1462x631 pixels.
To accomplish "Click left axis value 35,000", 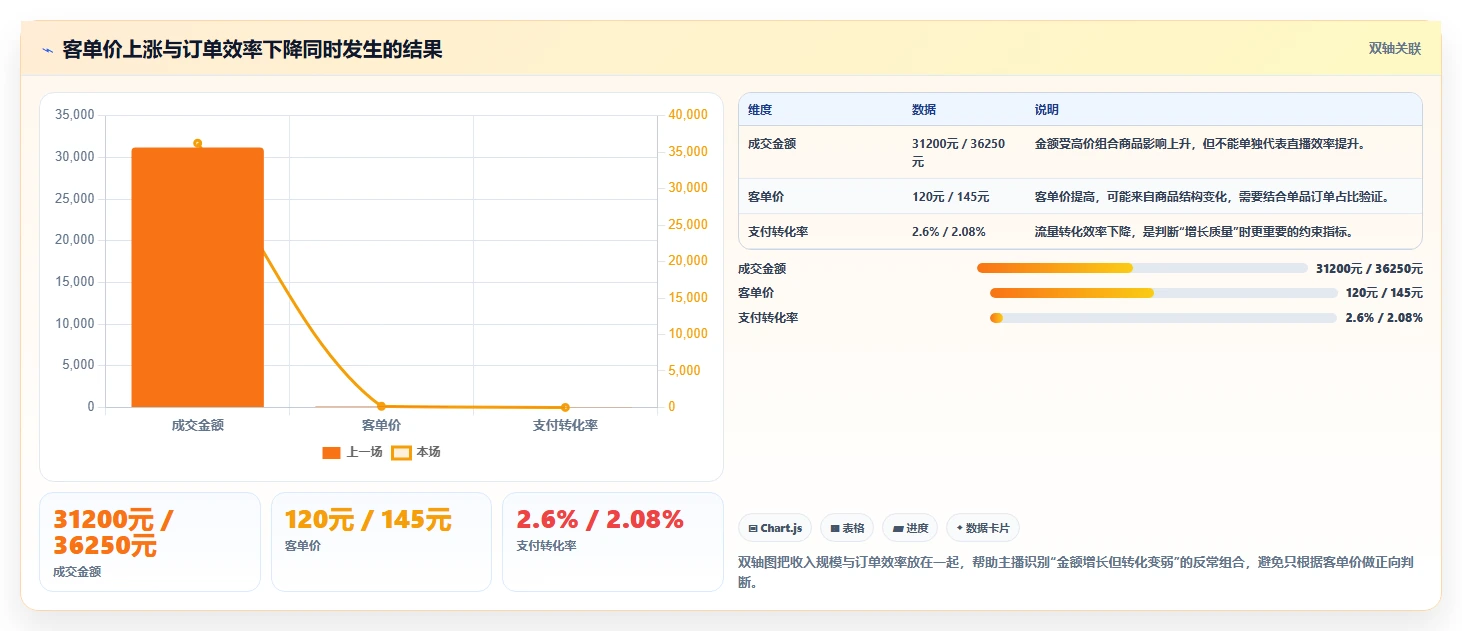I will [x=75, y=115].
